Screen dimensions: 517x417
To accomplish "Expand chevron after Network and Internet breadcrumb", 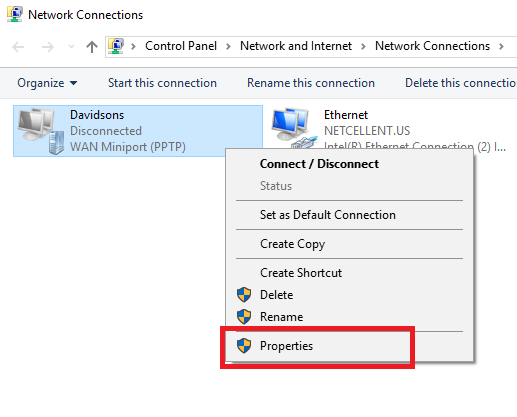I will [363, 46].
